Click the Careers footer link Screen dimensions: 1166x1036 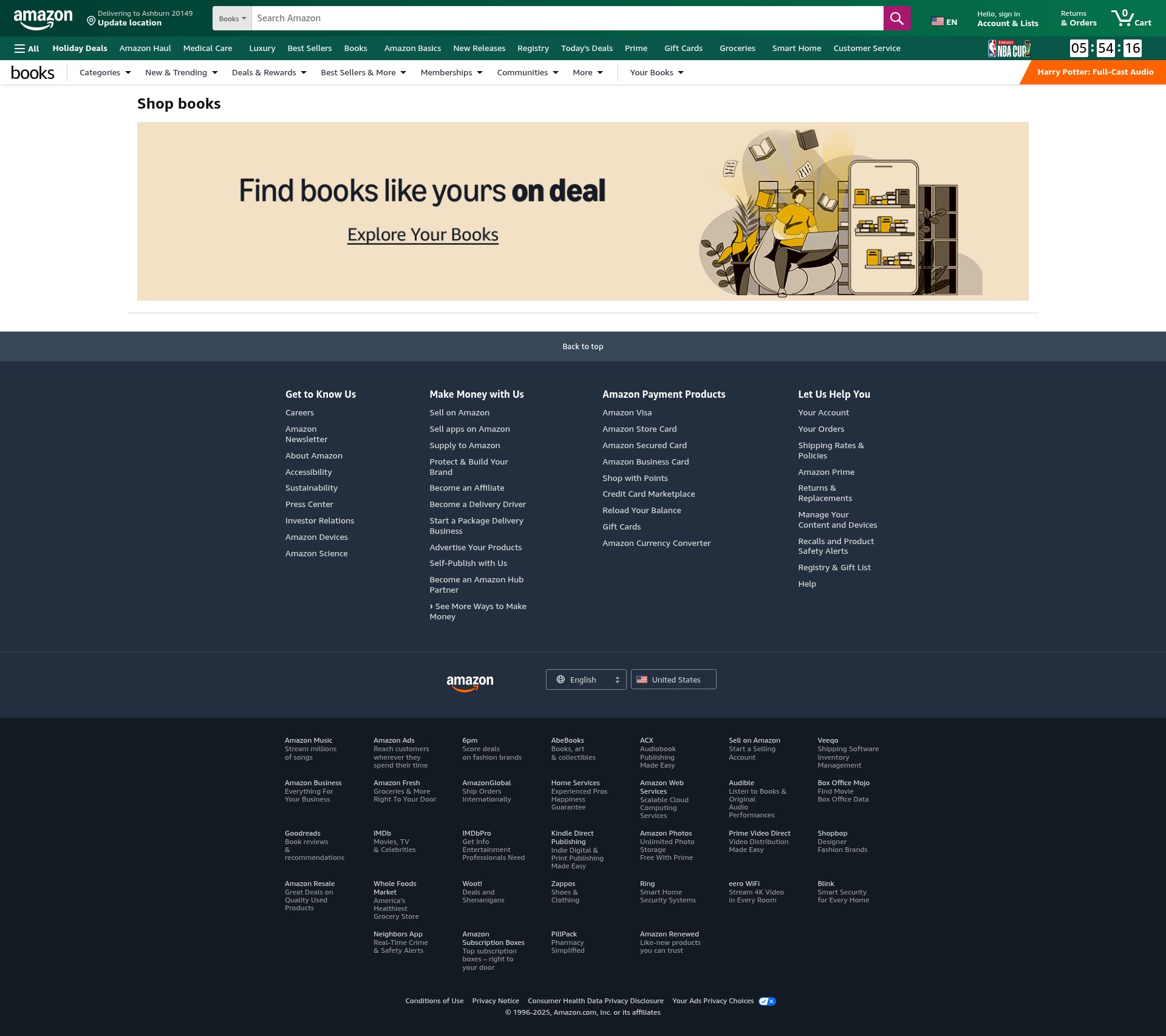click(299, 413)
